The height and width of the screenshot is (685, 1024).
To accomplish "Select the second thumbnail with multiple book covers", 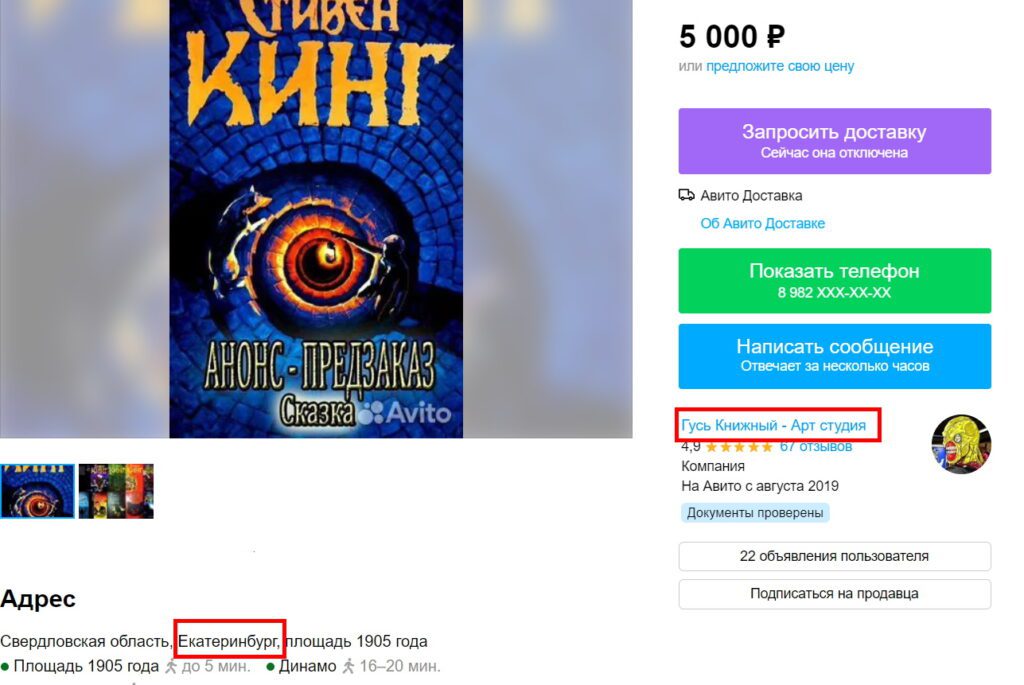I will click(x=116, y=491).
